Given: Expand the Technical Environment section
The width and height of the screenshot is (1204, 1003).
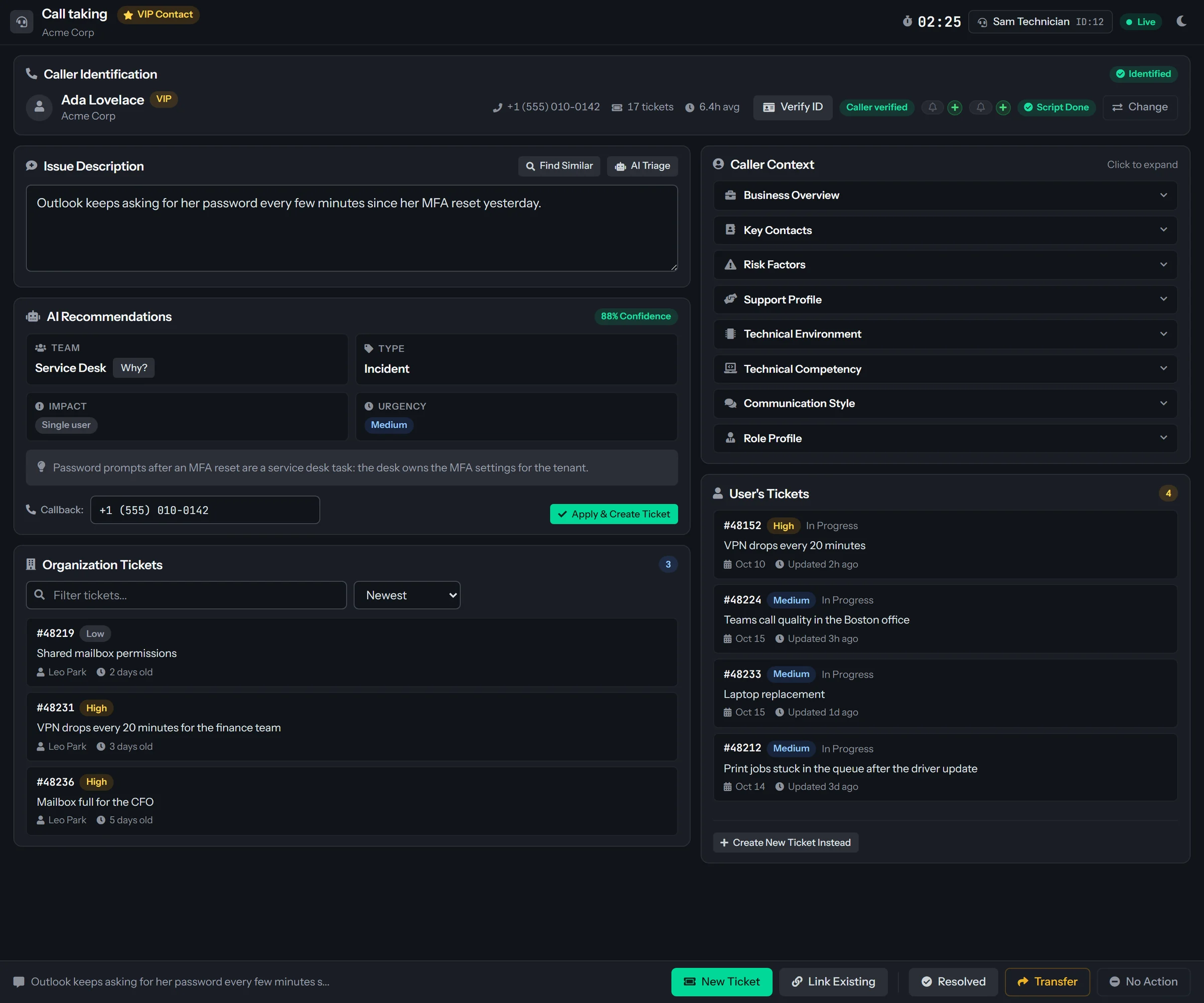Looking at the screenshot, I should click(945, 334).
